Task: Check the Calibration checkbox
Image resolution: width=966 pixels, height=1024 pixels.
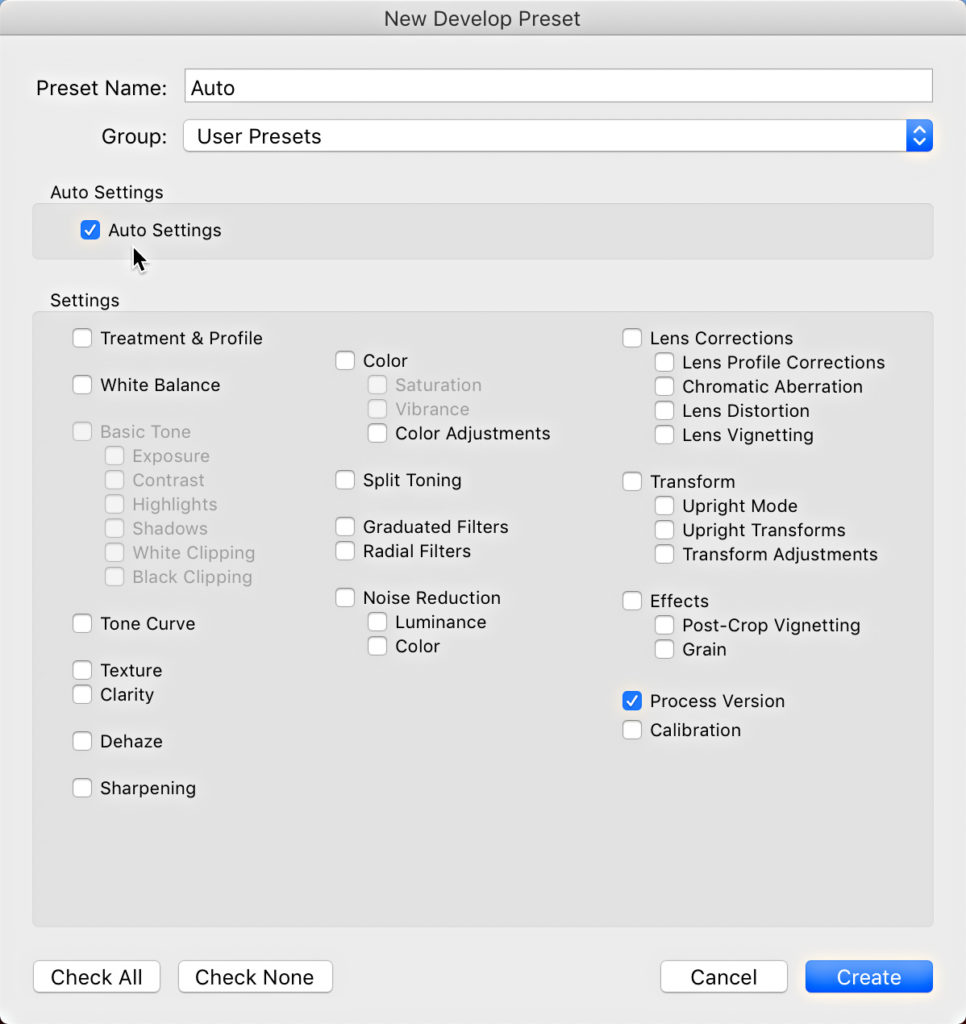Action: tap(632, 729)
